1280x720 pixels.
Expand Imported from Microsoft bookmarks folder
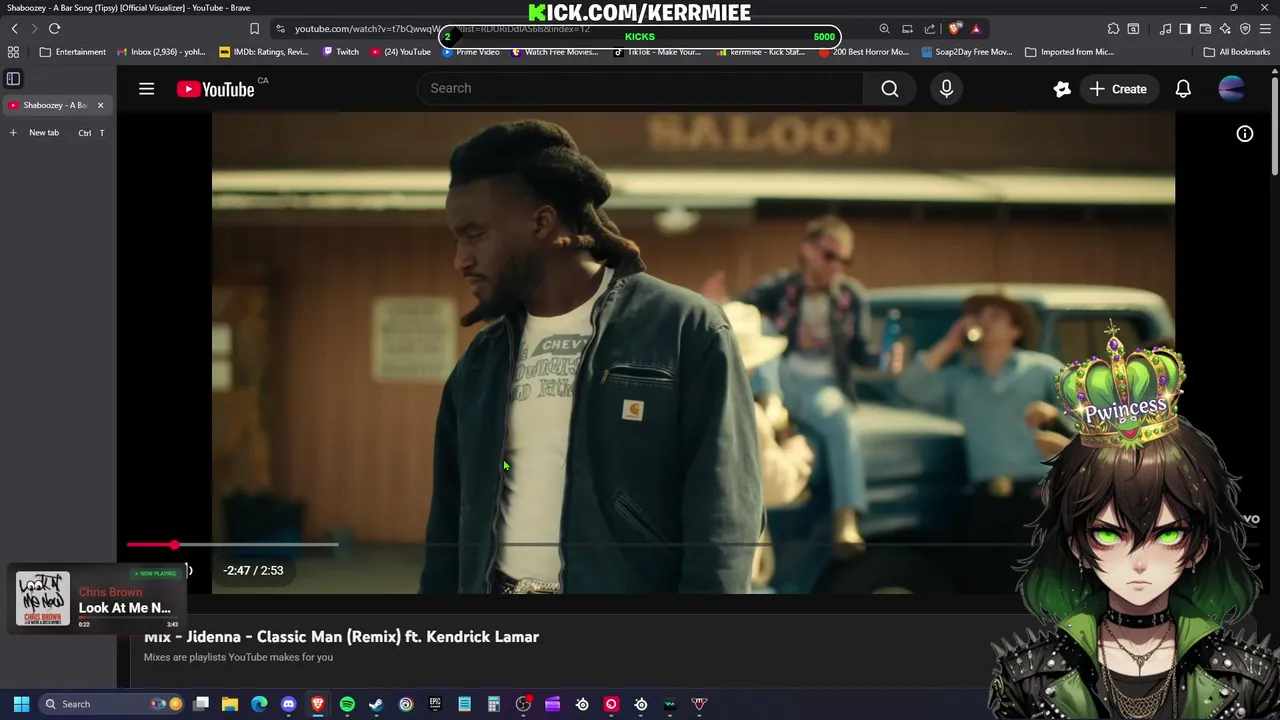1069,52
